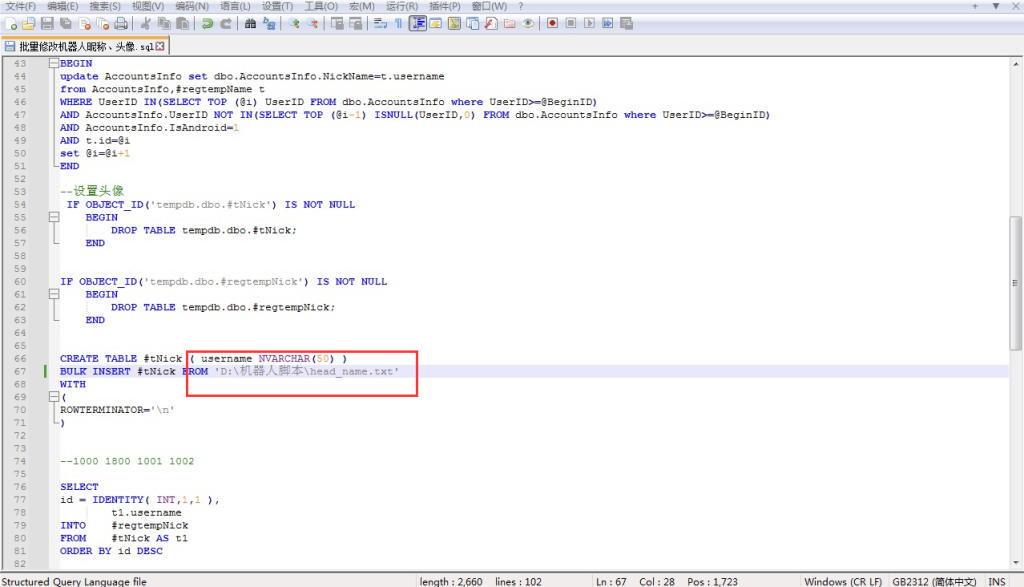The height and width of the screenshot is (587, 1024).
Task: Click the New file toolbar icon
Action: [x=9, y=23]
